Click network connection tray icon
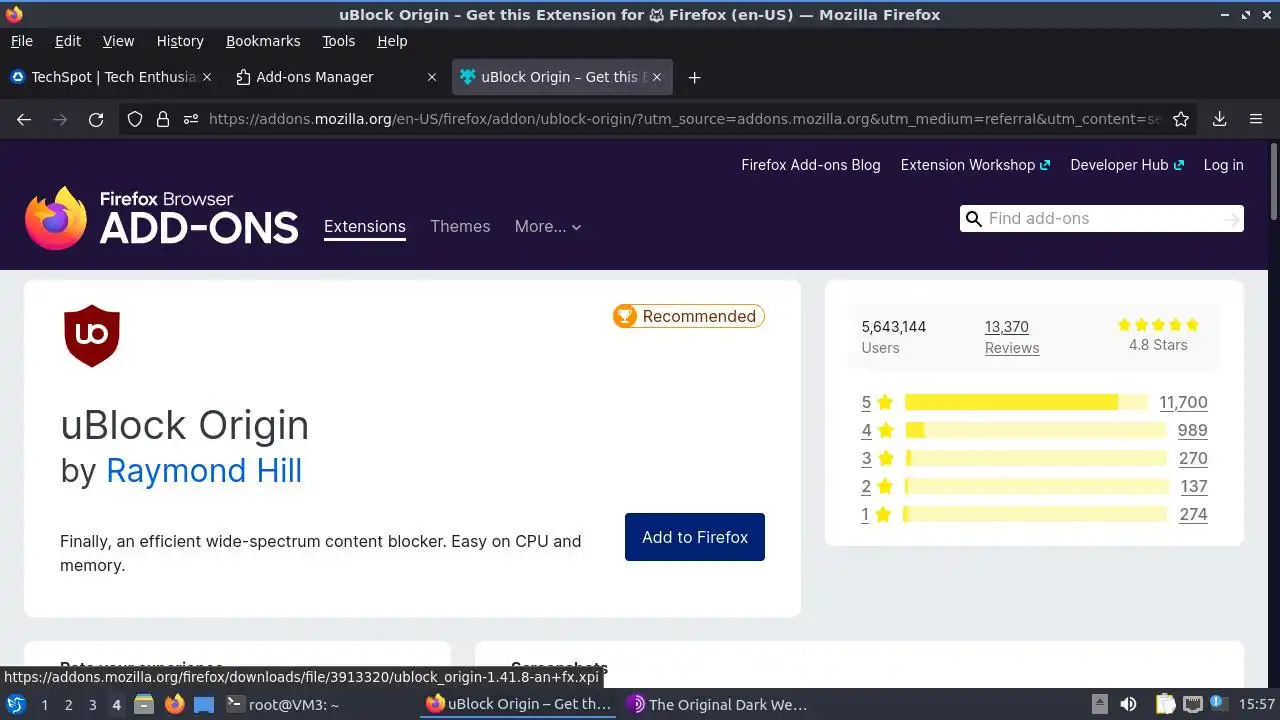 (1192, 704)
